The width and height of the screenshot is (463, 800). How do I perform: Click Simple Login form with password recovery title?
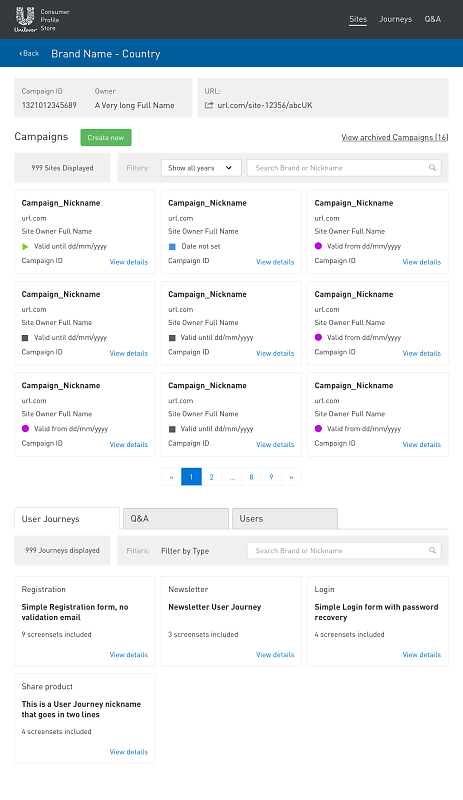tap(376, 612)
